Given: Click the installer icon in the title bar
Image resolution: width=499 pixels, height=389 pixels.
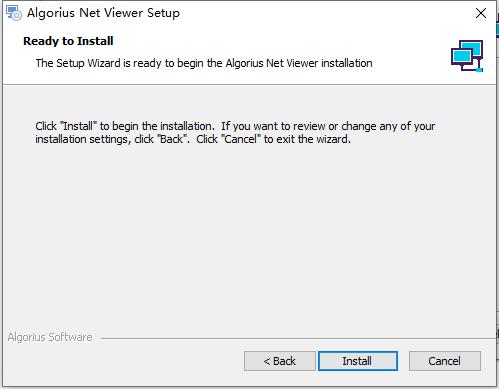Looking at the screenshot, I should click(14, 13).
